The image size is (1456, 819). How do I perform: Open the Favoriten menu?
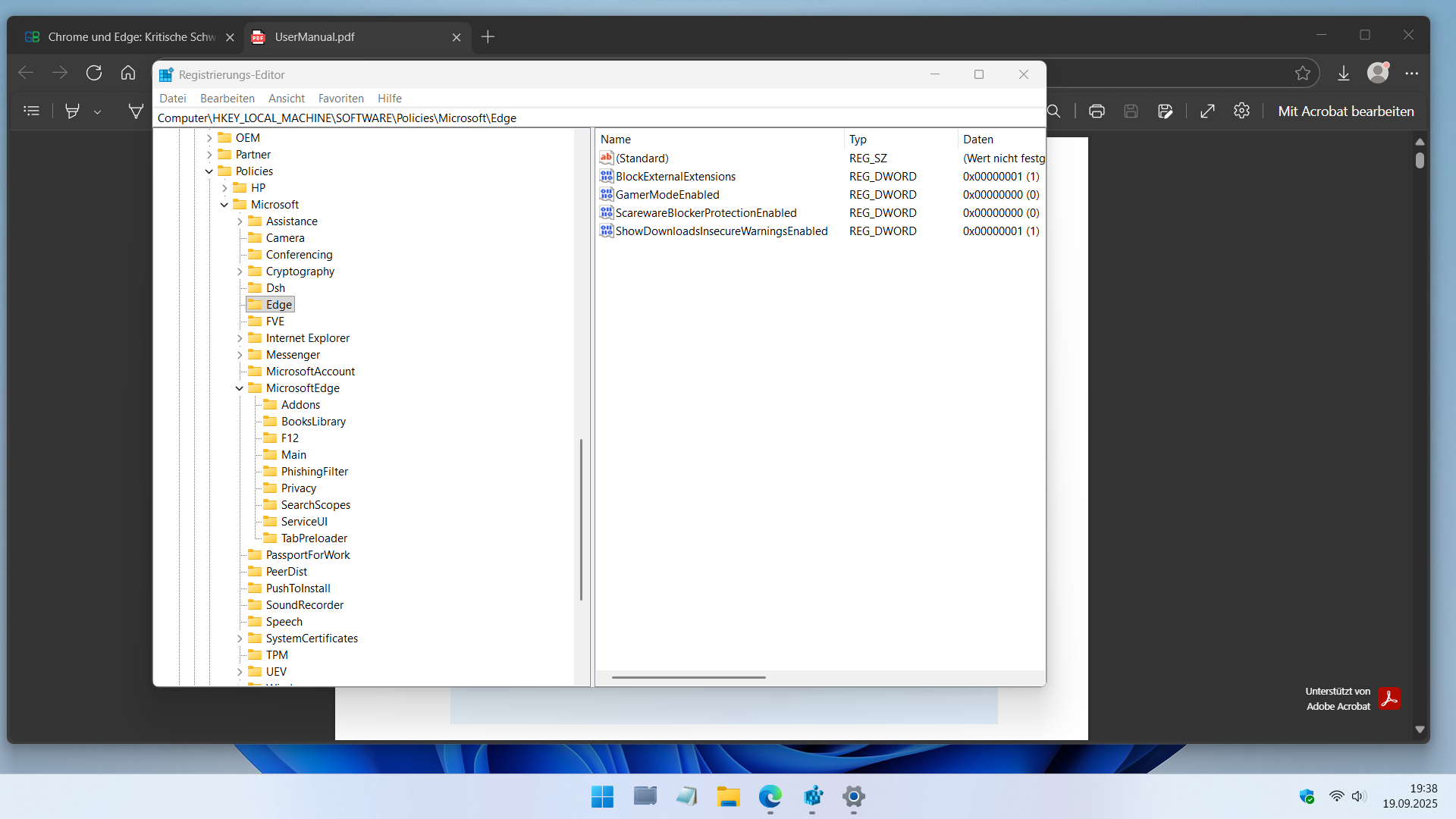pyautogui.click(x=340, y=99)
